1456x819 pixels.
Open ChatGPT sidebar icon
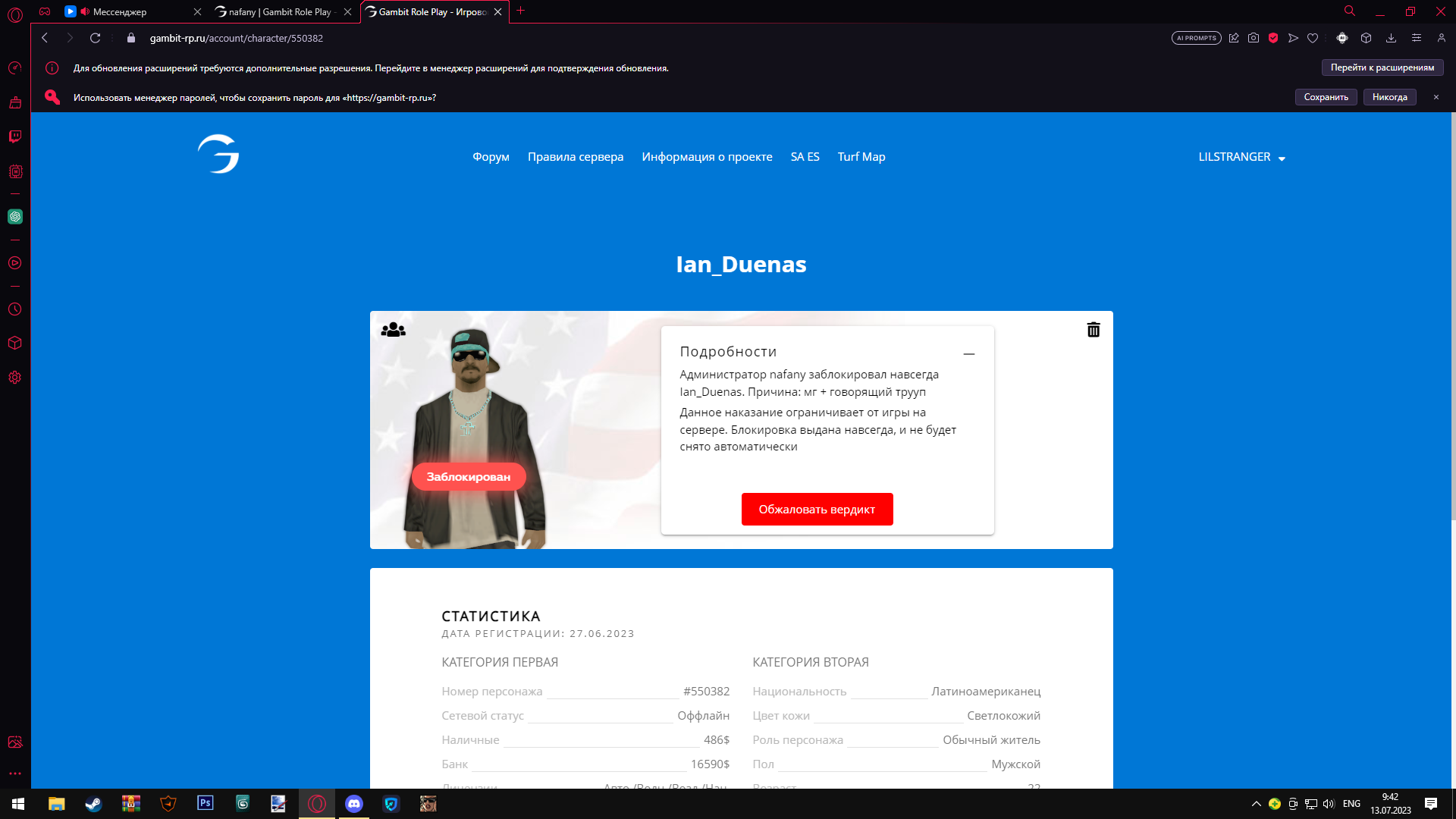(x=15, y=217)
